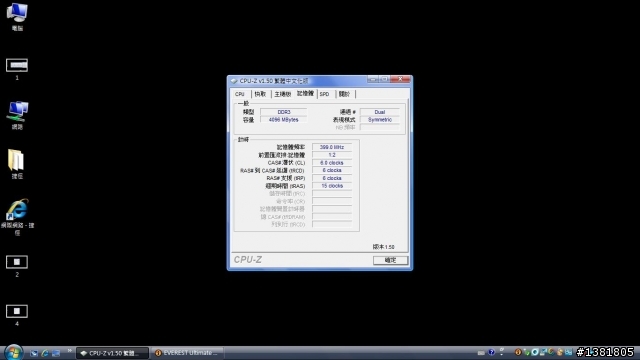
Task: Open the Network desktop icon
Action: coord(17,115)
